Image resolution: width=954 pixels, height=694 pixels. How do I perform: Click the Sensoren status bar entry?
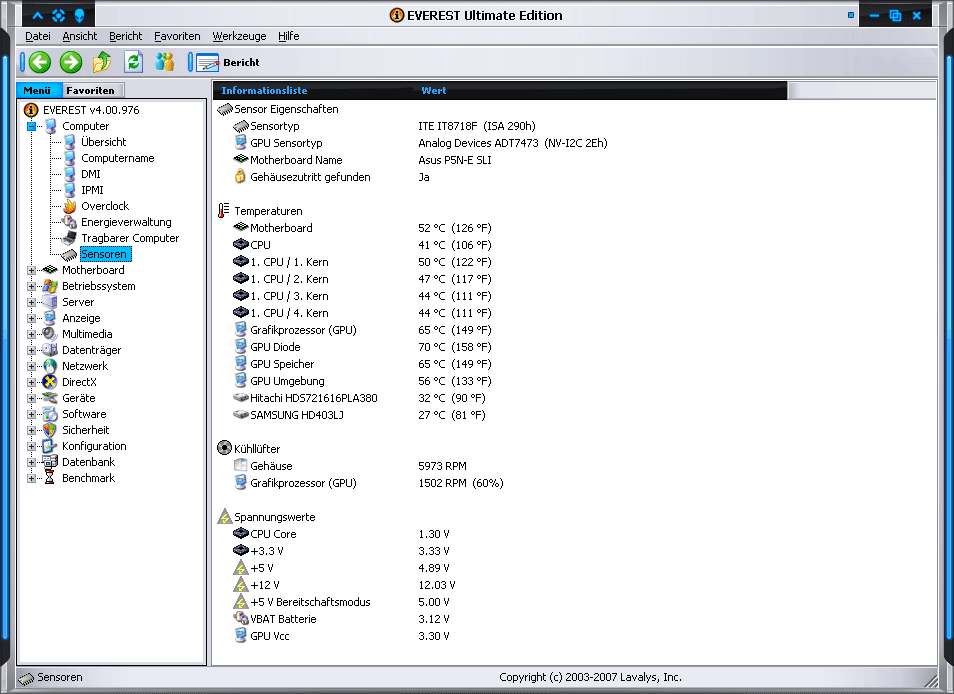[x=50, y=677]
